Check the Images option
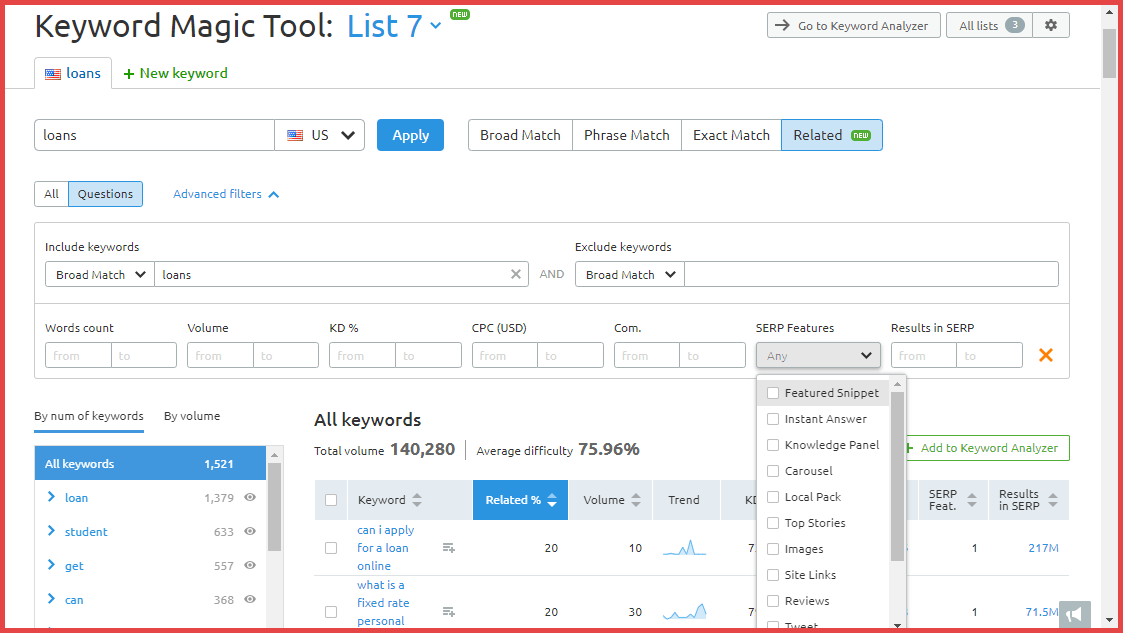 click(x=773, y=549)
